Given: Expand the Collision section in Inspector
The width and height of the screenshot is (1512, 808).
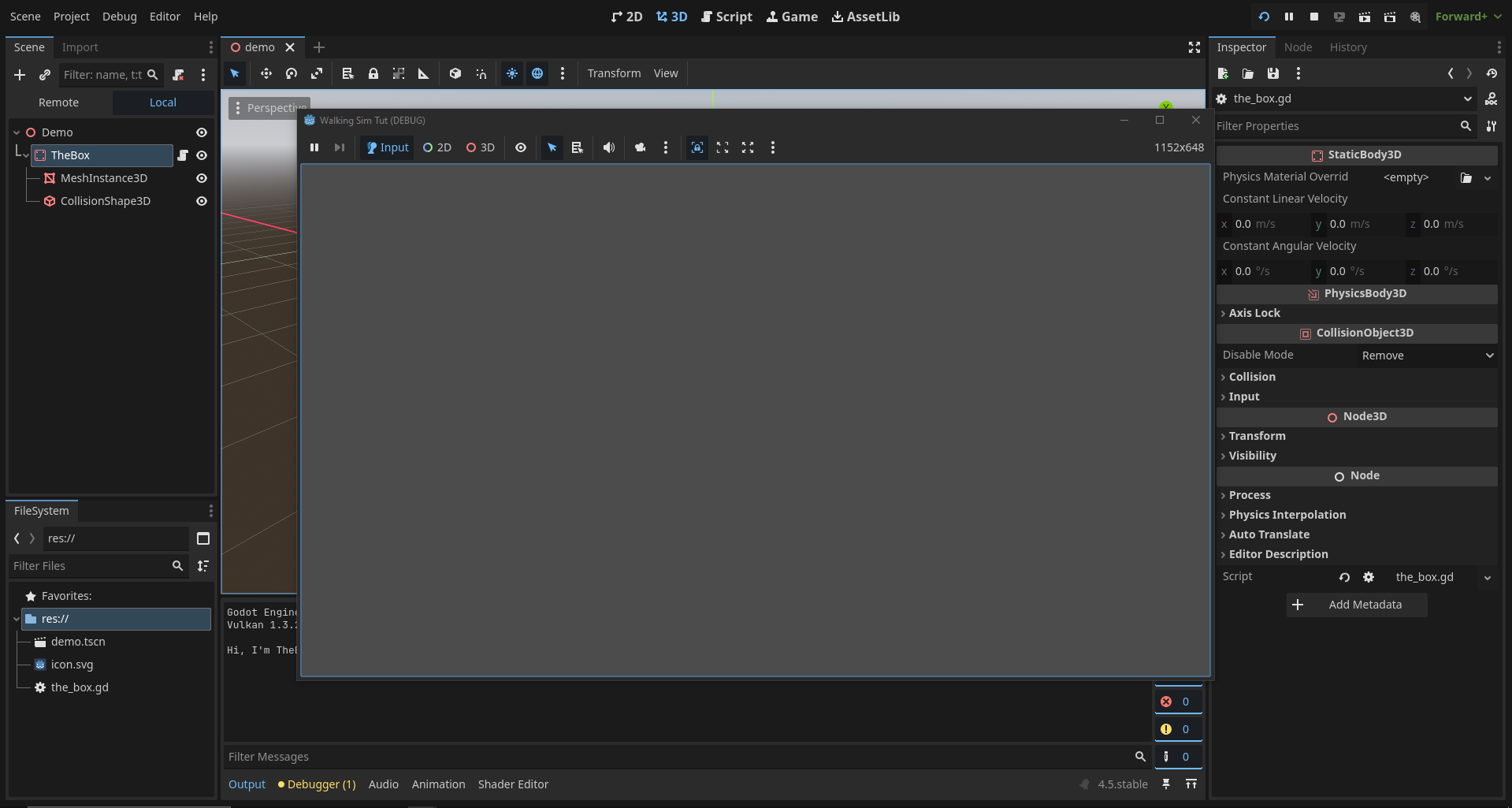Looking at the screenshot, I should click(1252, 377).
